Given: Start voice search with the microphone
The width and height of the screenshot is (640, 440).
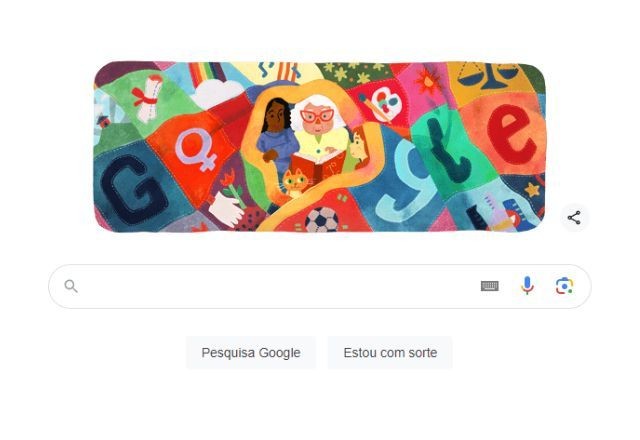Looking at the screenshot, I should [x=527, y=286].
